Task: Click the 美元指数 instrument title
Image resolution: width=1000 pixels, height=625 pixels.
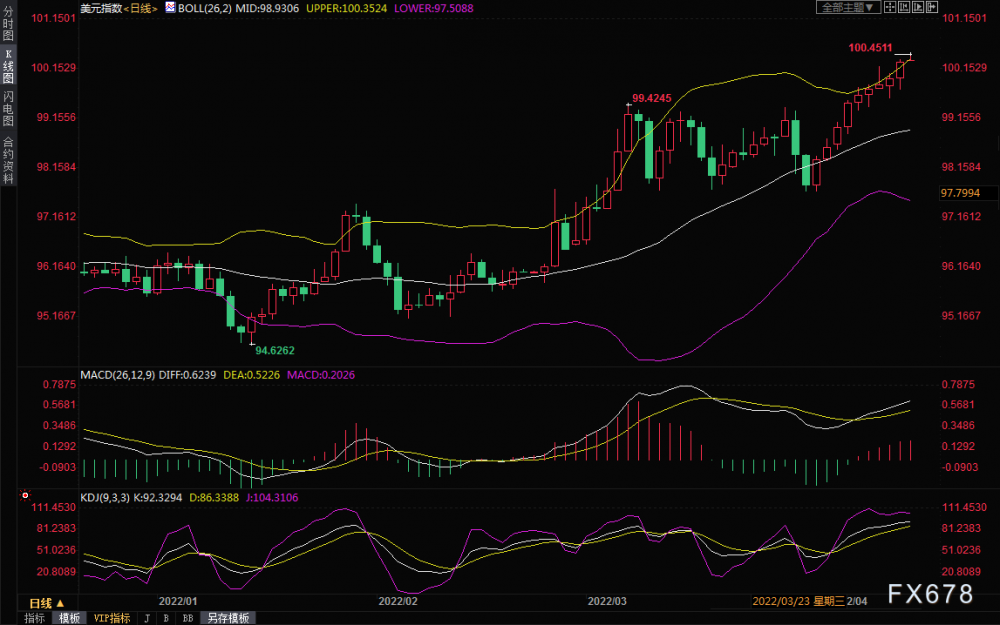Action: (101, 8)
